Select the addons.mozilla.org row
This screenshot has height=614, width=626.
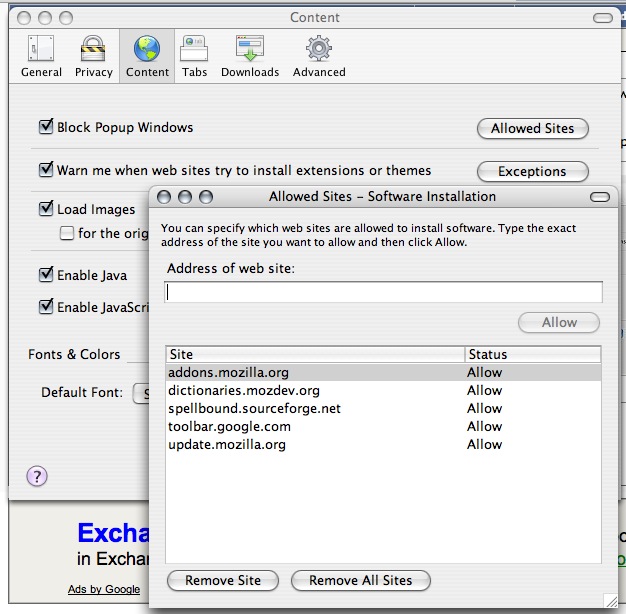click(x=383, y=372)
